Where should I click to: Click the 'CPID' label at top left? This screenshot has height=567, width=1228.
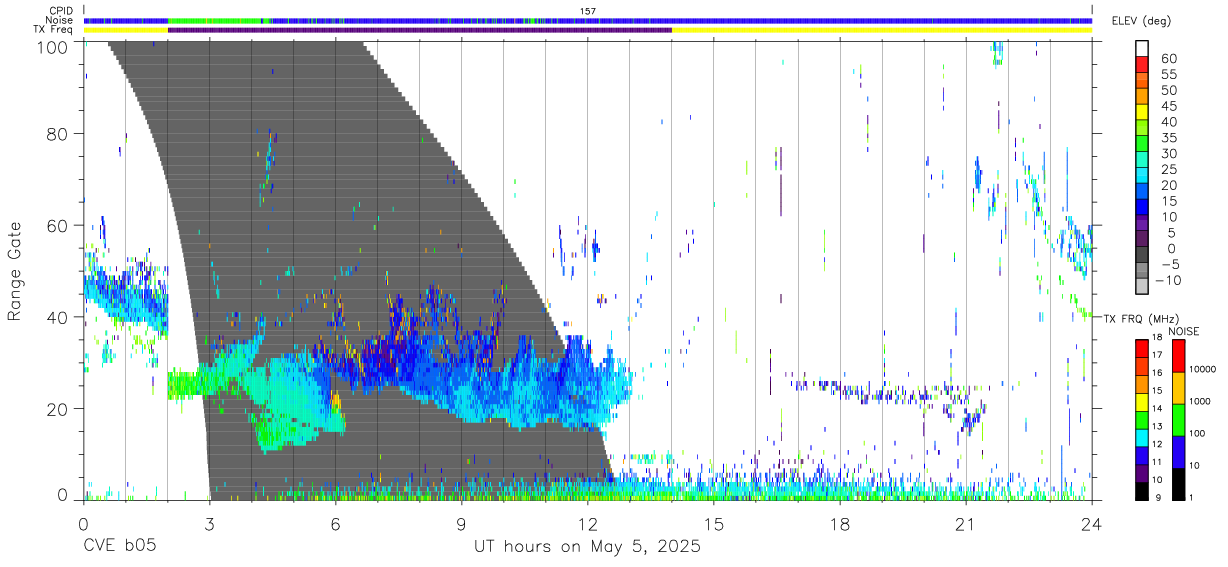pyautogui.click(x=61, y=11)
